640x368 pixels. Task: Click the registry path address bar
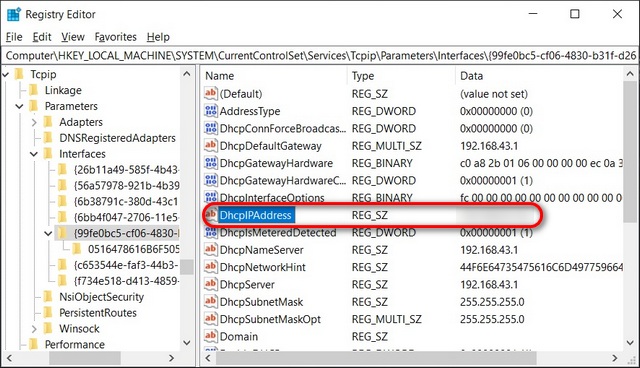320,55
